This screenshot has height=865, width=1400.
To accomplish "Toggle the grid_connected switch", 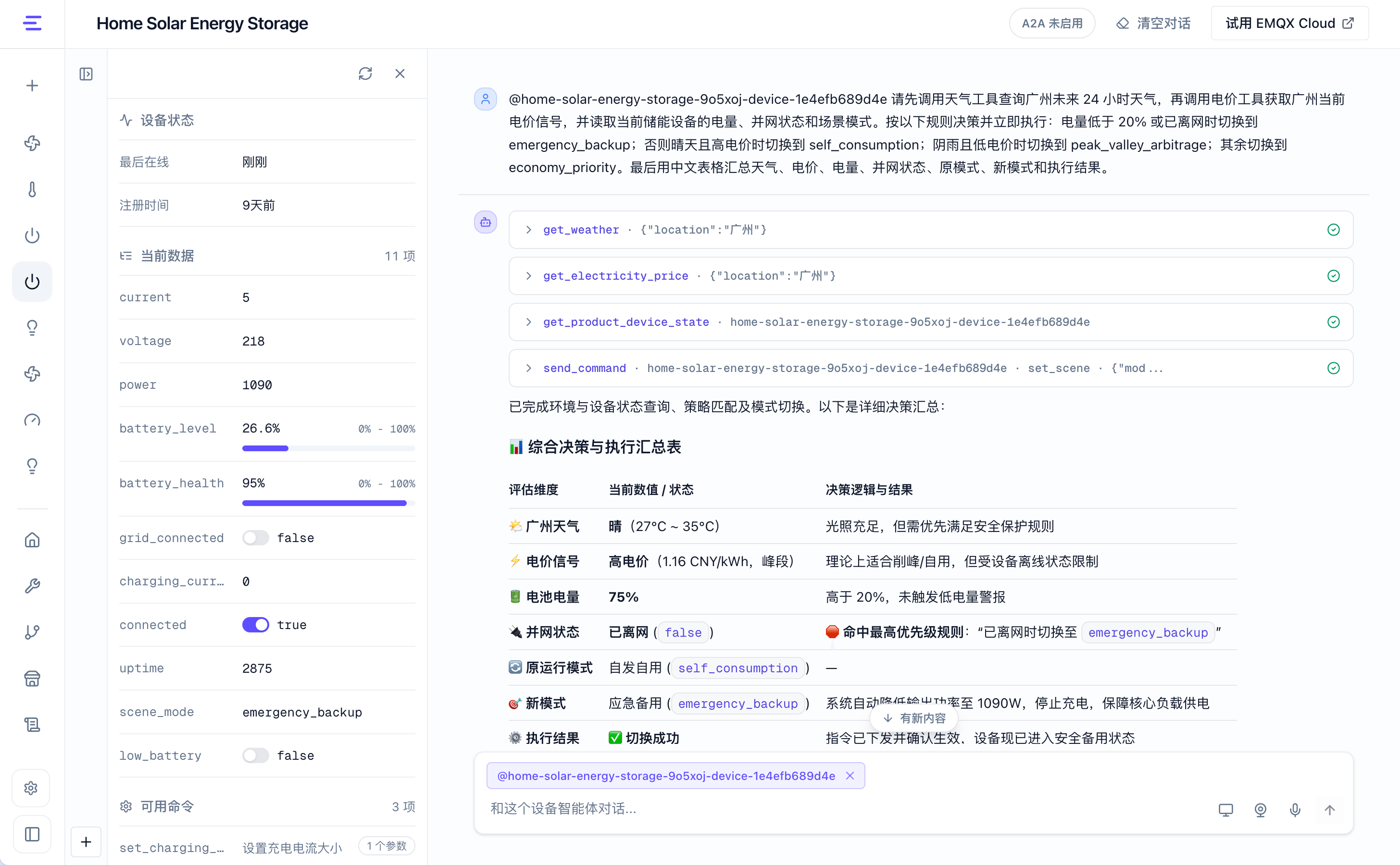I will (255, 538).
